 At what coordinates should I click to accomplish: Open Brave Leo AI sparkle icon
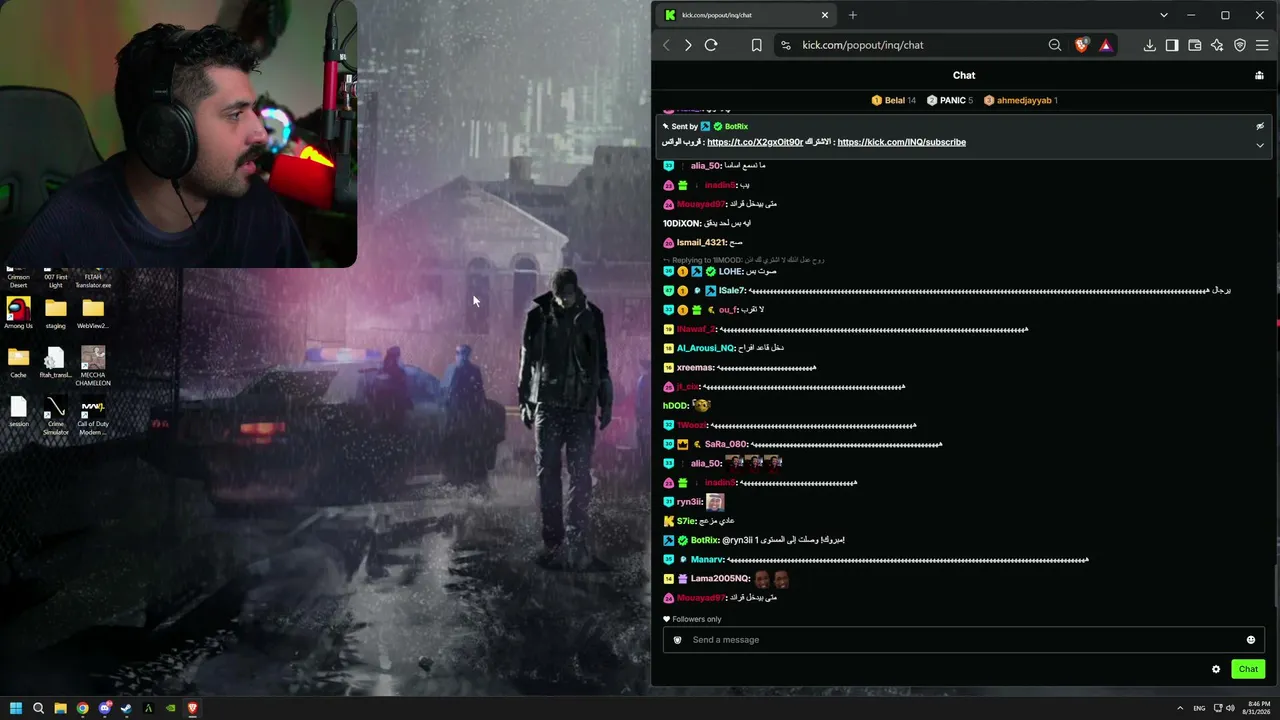(1217, 45)
